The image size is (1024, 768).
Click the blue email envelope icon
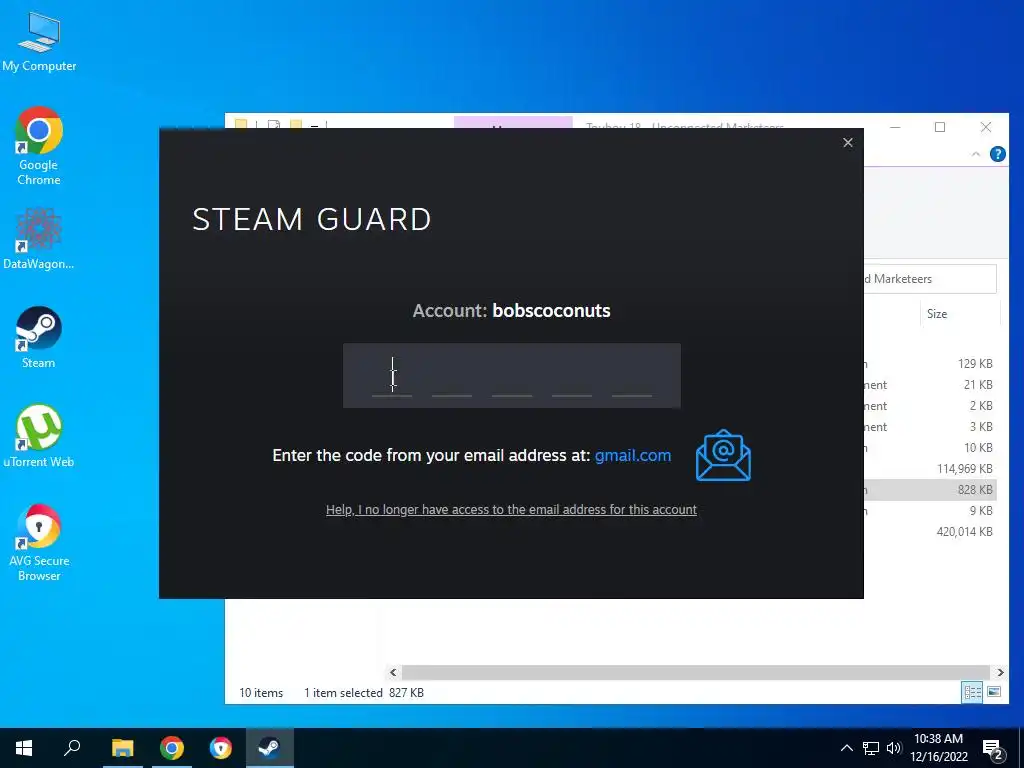click(x=723, y=455)
